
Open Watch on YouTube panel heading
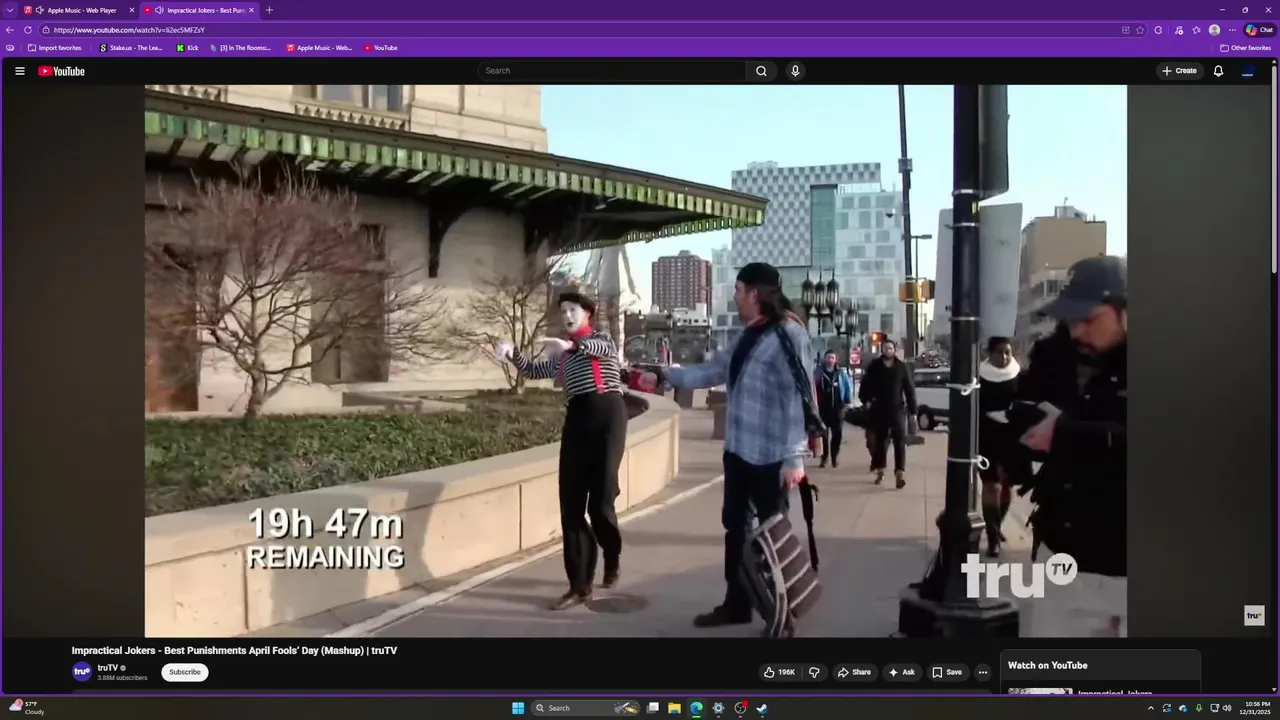(x=1047, y=665)
